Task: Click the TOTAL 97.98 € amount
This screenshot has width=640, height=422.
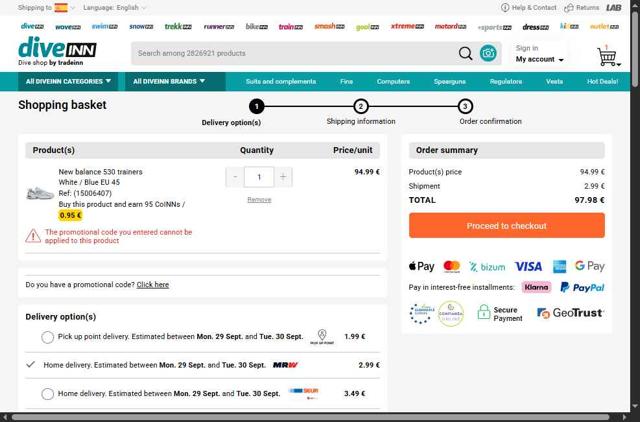Action: [589, 200]
